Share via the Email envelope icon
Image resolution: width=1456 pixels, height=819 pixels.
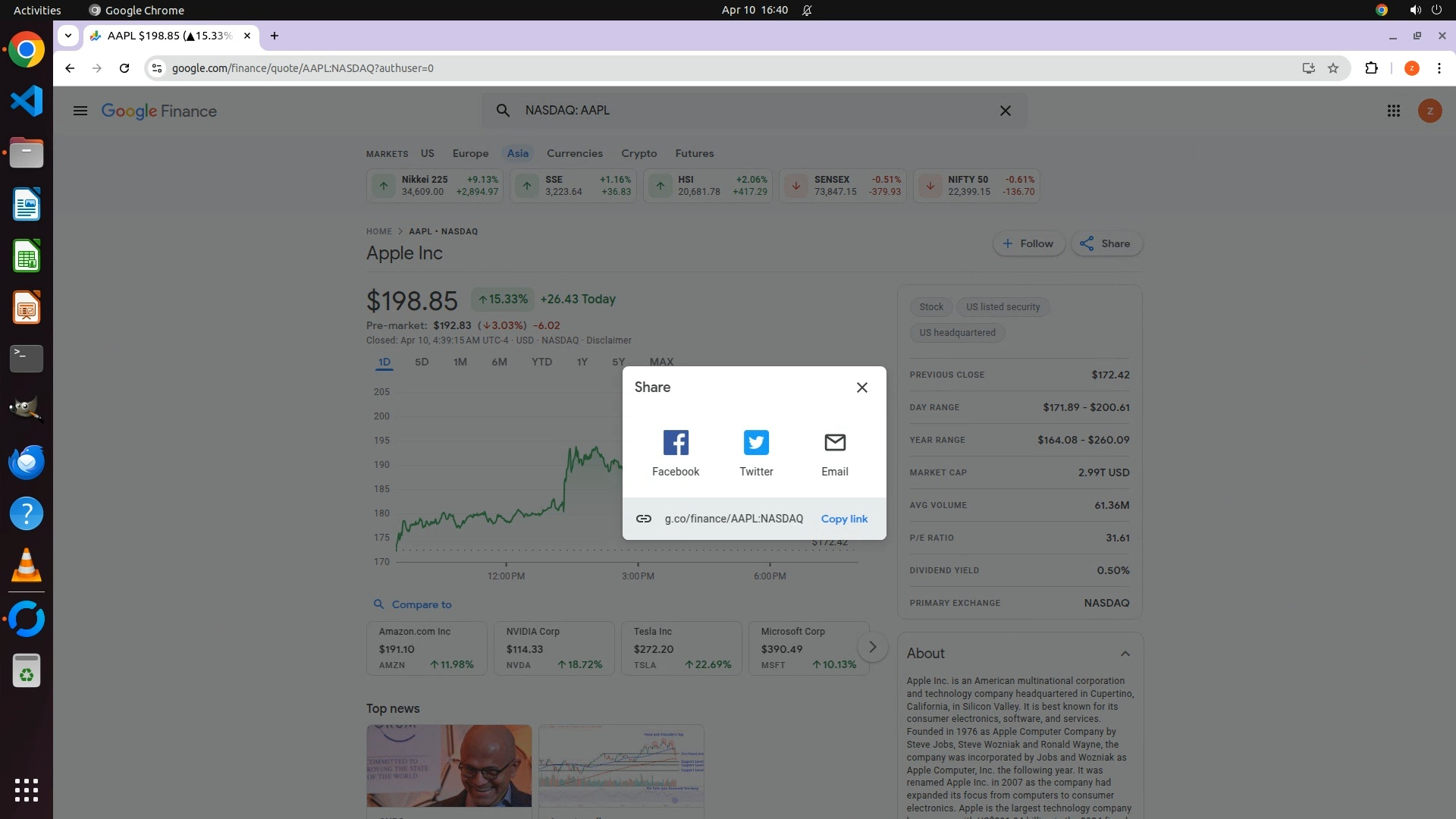coord(834,443)
